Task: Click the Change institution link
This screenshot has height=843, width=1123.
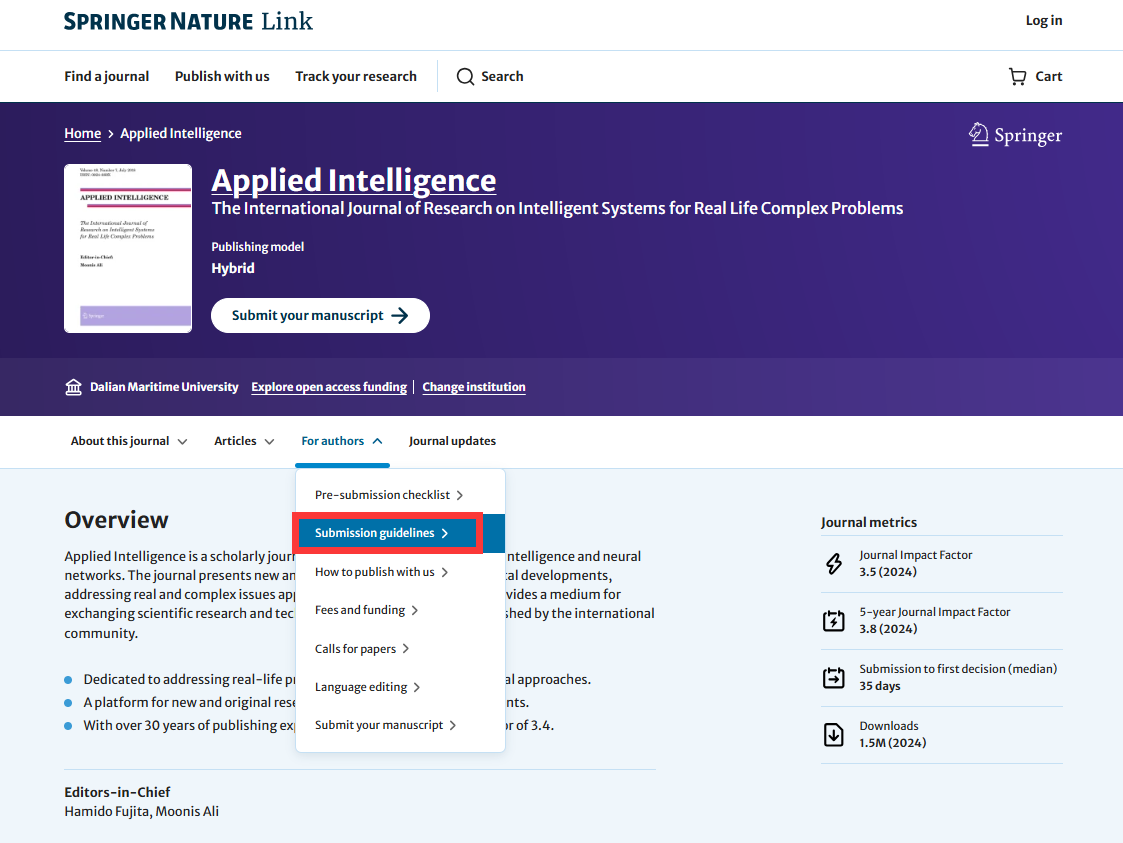Action: click(x=473, y=386)
